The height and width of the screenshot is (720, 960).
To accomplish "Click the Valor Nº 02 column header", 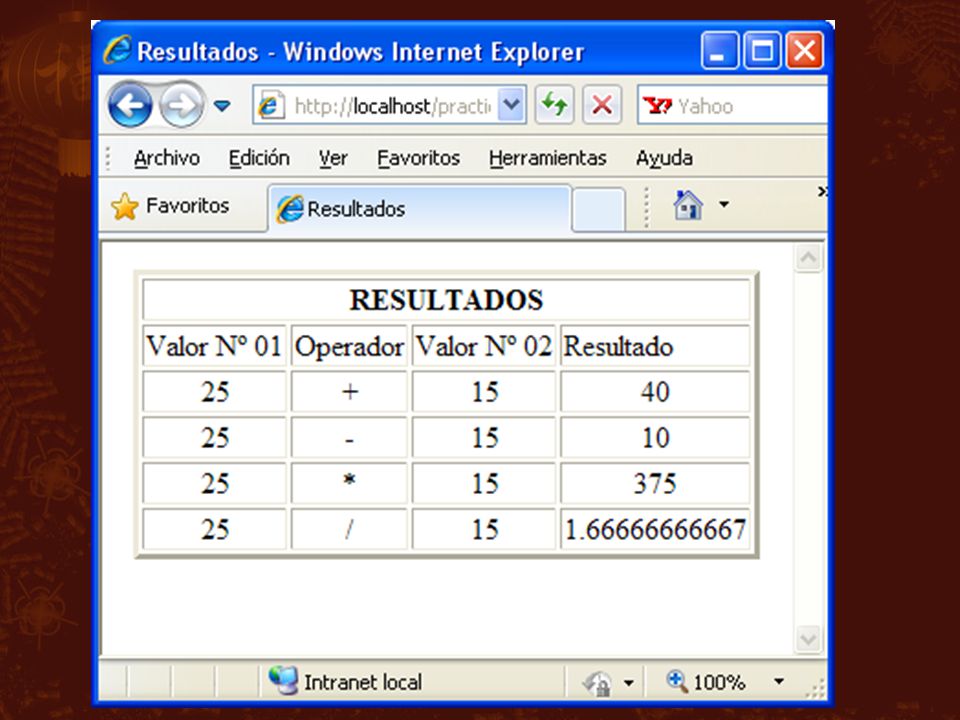I will [x=484, y=347].
